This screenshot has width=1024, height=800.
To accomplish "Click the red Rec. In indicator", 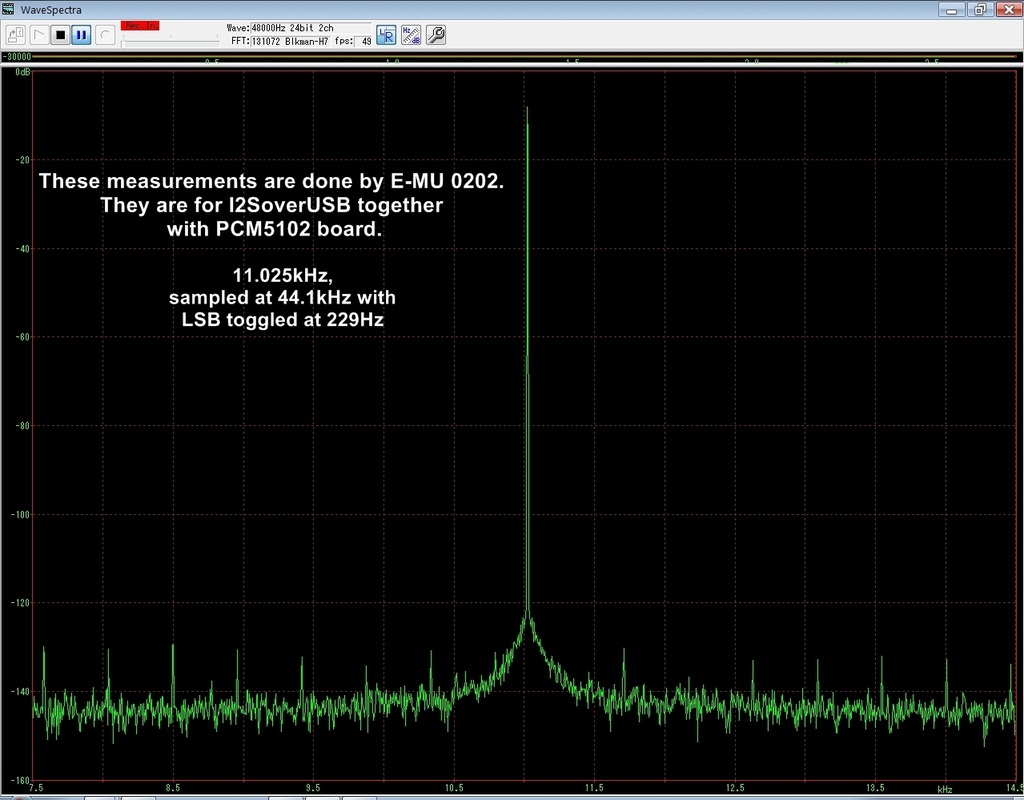I will pos(139,25).
